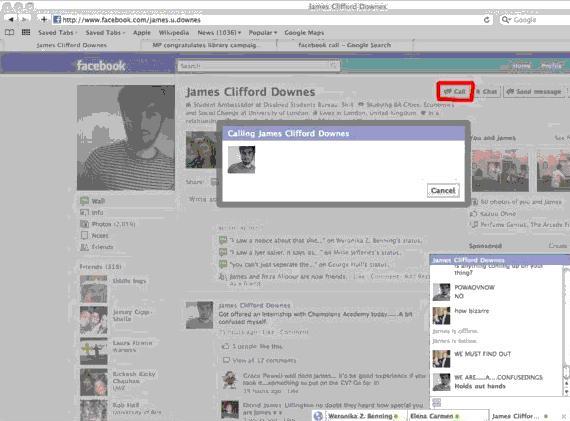Switch to MP congratulates library campaign tab

pos(204,45)
